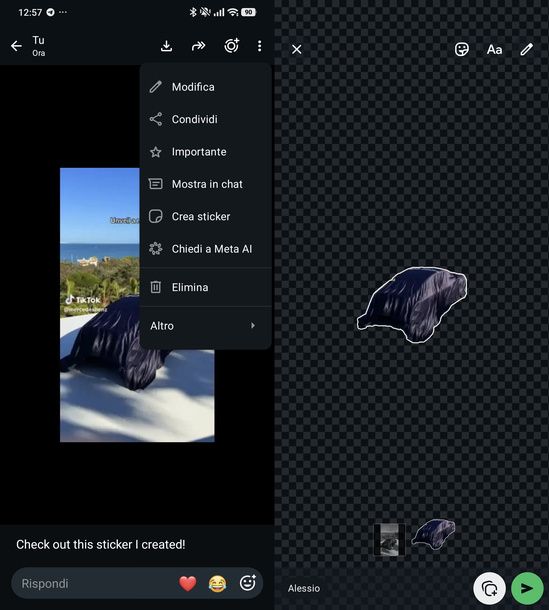Select Chiedi a Meta AI option

(205, 249)
